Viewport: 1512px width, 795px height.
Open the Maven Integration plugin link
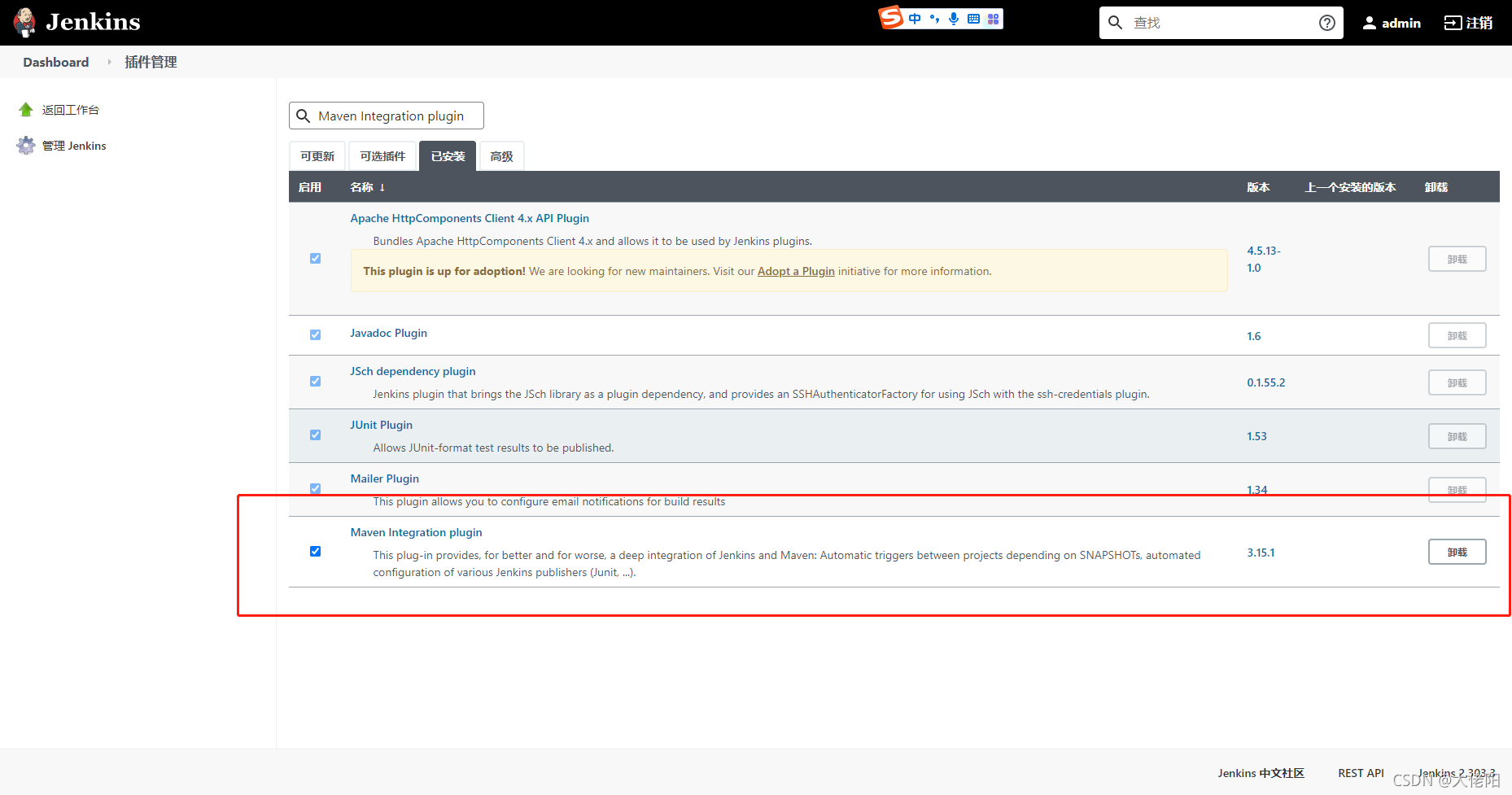pyautogui.click(x=416, y=532)
